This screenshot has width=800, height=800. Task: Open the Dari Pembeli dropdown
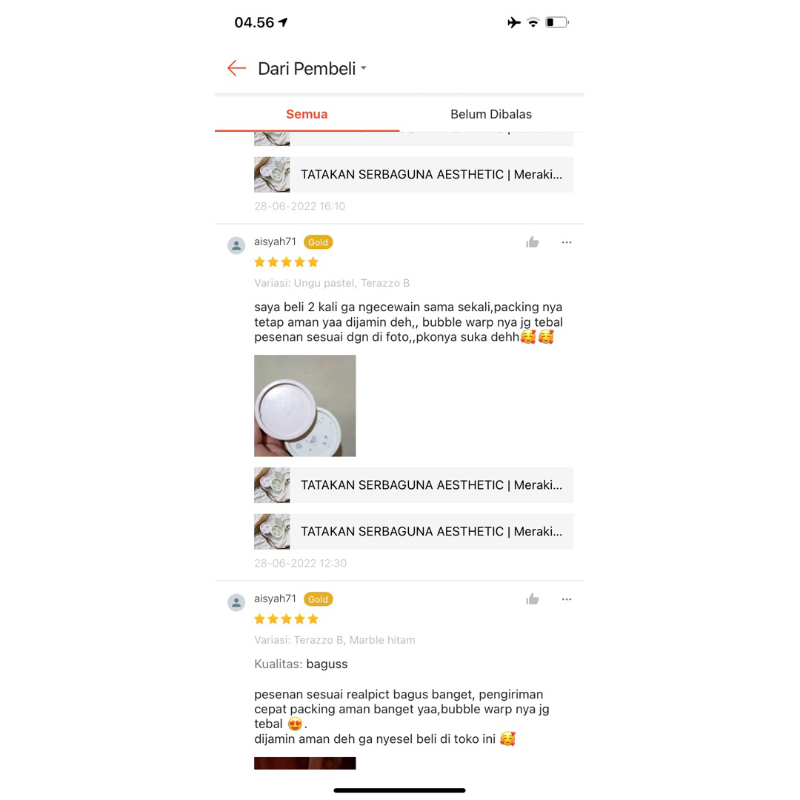312,68
